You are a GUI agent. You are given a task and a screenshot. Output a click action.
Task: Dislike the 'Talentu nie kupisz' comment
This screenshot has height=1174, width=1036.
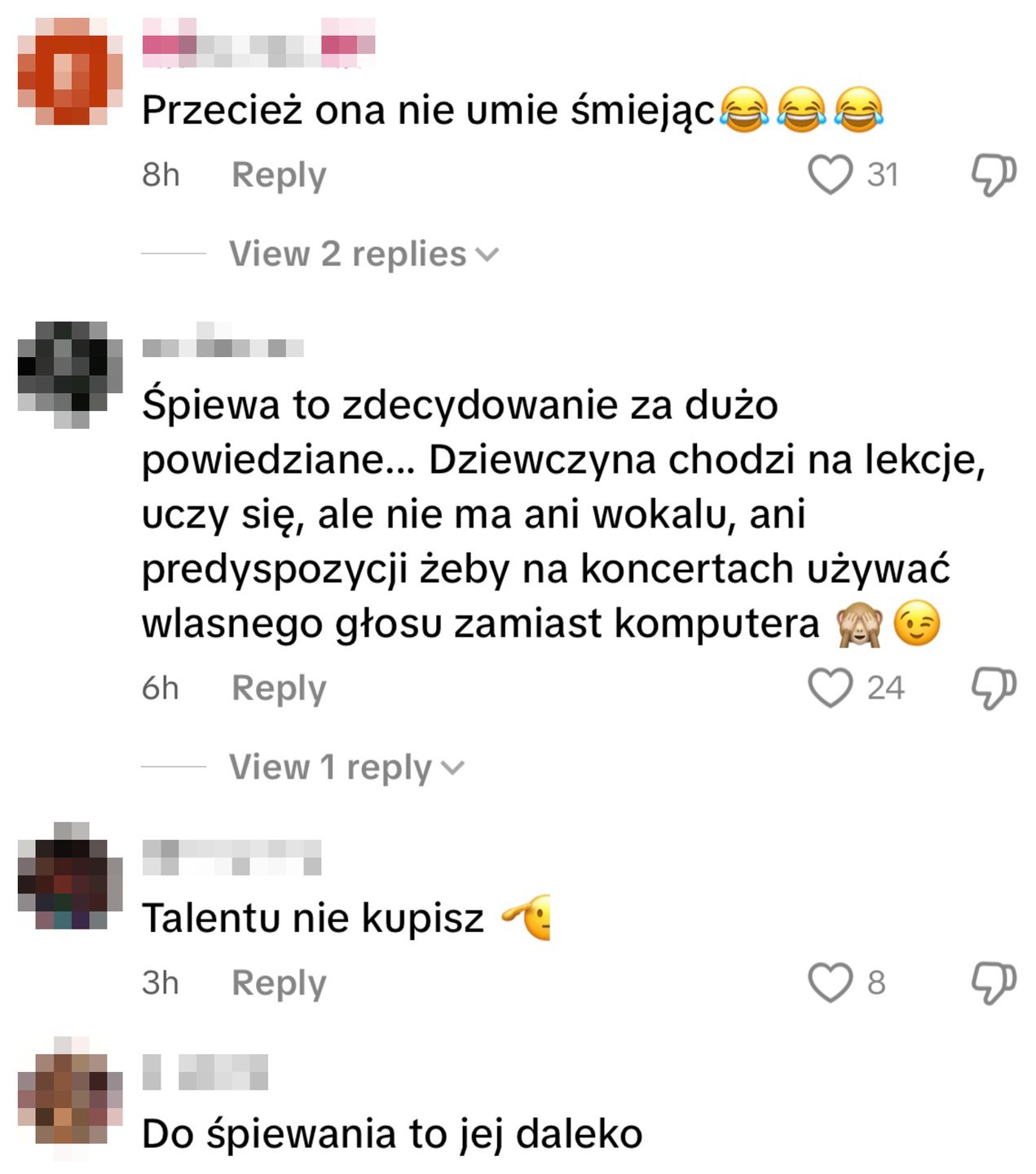click(x=994, y=983)
